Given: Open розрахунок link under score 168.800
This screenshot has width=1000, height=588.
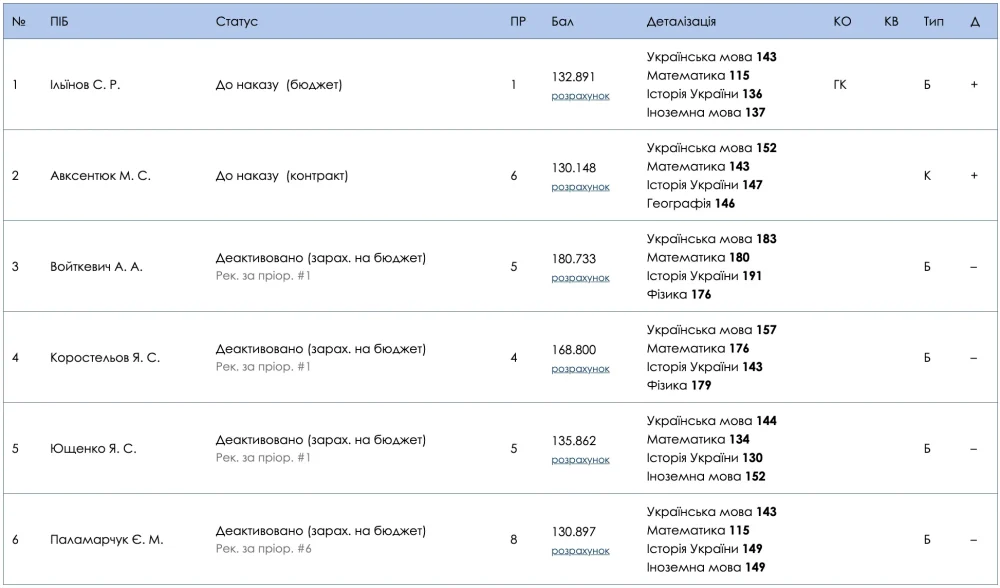Looking at the screenshot, I should [x=580, y=369].
